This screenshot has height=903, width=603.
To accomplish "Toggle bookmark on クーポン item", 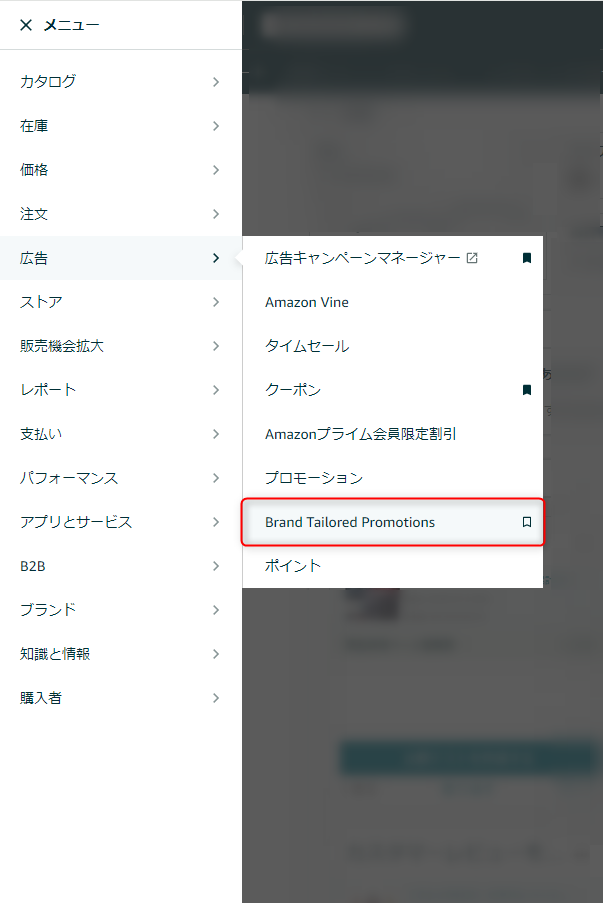I will [526, 390].
